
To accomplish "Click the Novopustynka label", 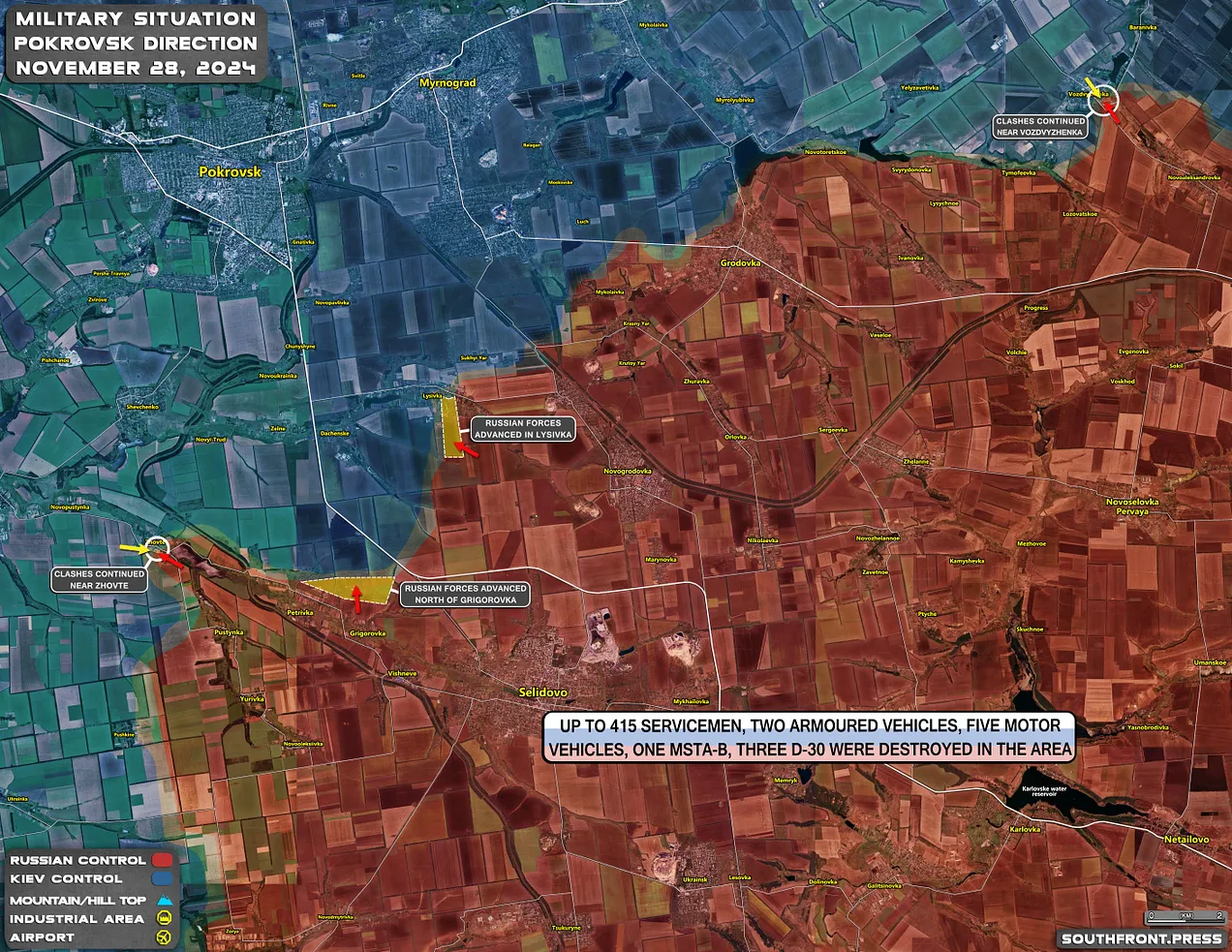I will (x=70, y=507).
